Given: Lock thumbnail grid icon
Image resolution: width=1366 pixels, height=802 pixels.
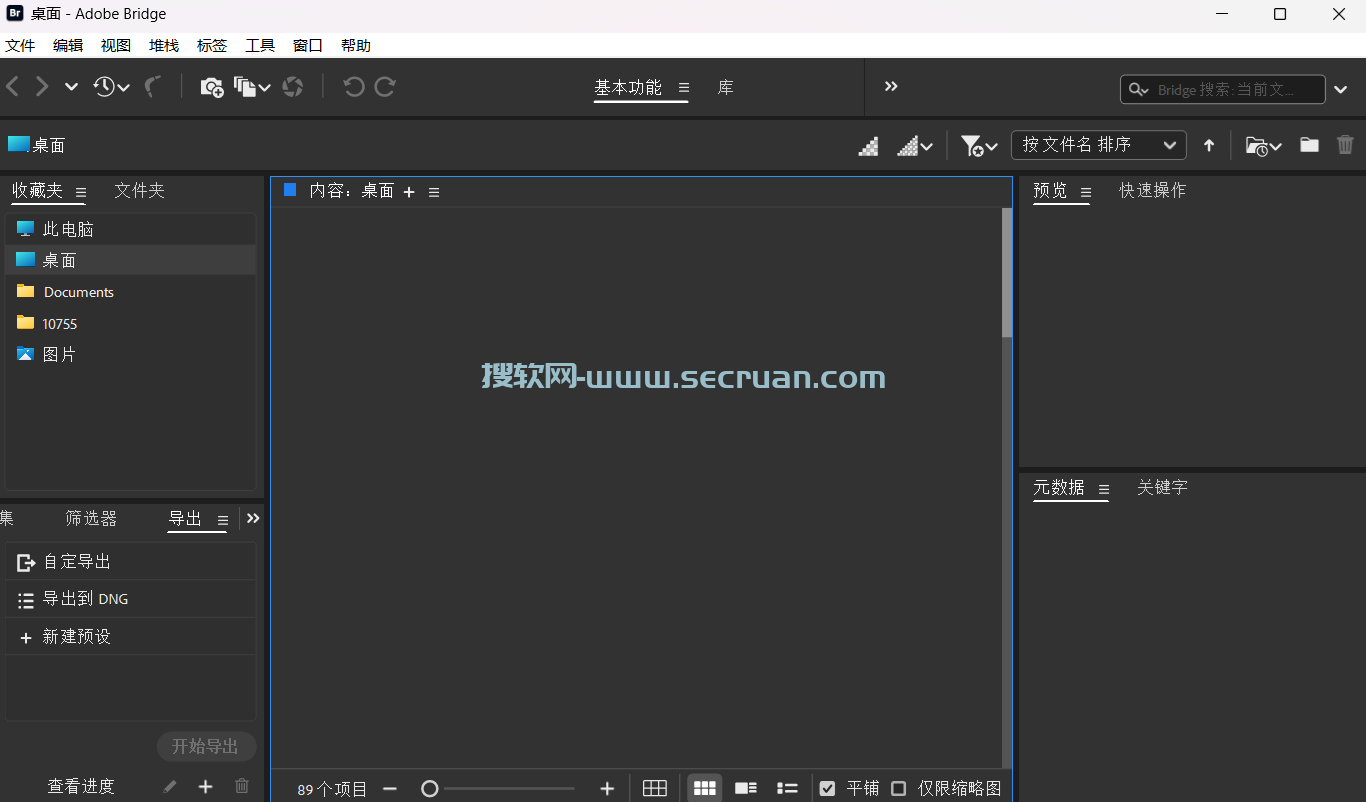Looking at the screenshot, I should pos(655,789).
